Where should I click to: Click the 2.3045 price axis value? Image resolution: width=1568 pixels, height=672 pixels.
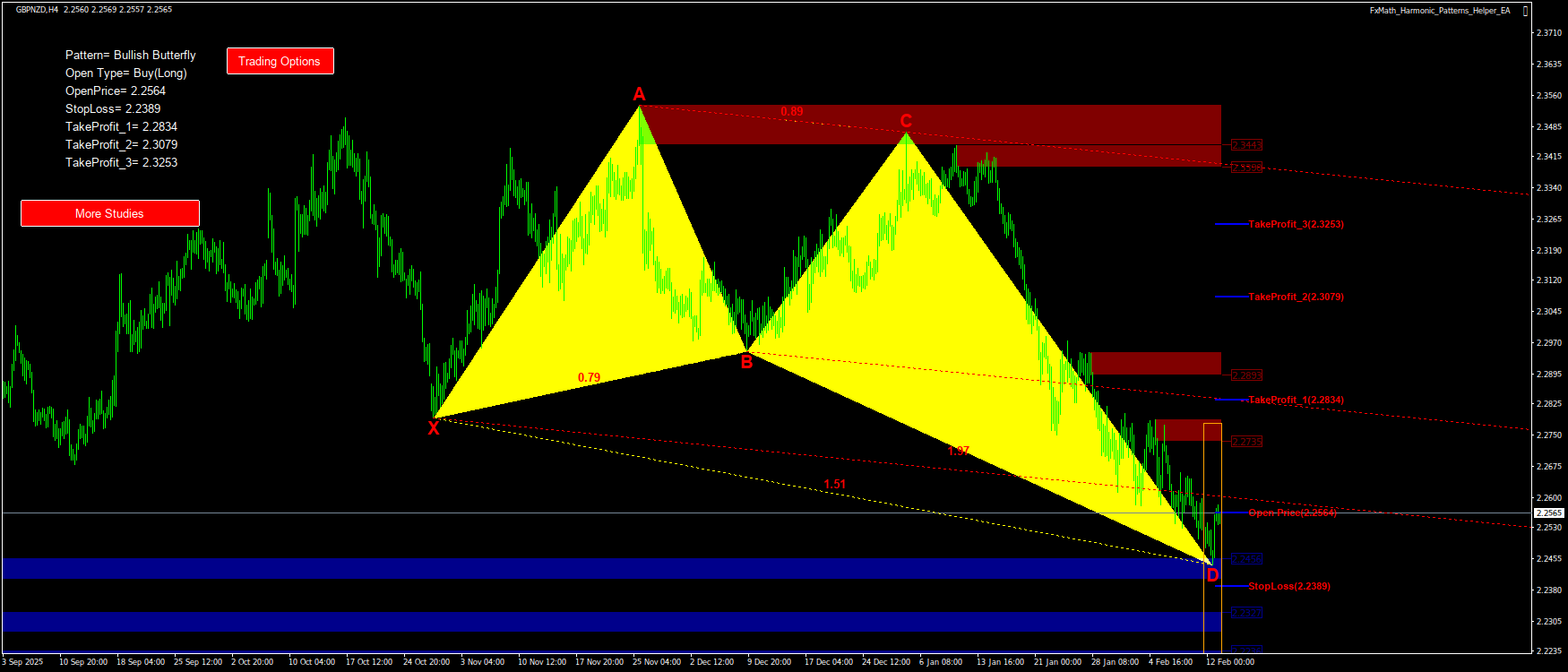click(1548, 312)
